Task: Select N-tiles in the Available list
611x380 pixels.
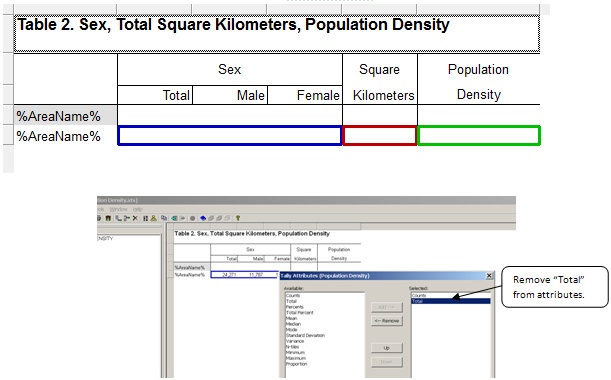Action: click(x=293, y=347)
